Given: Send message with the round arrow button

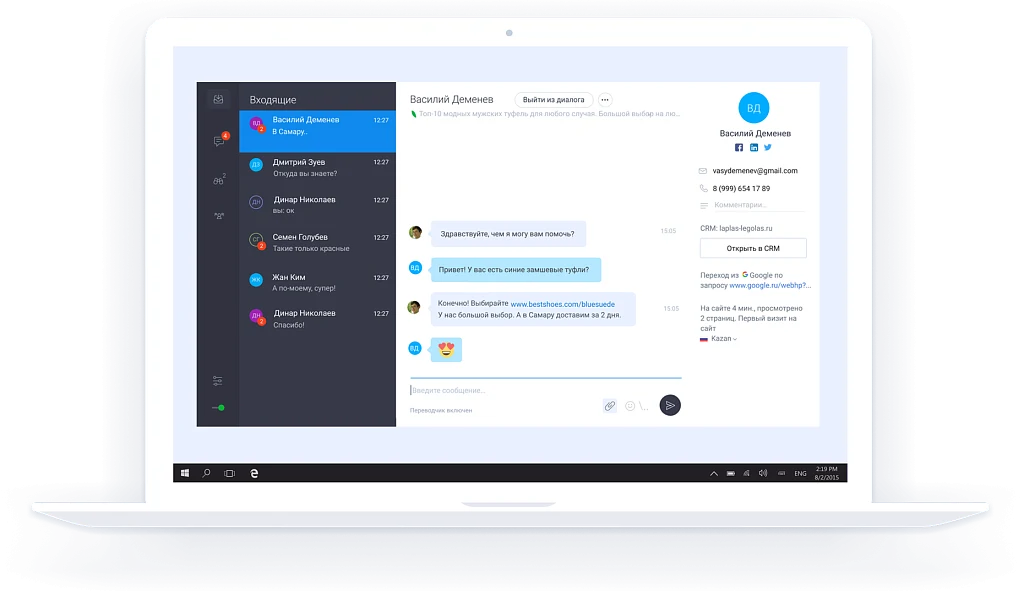Looking at the screenshot, I should 670,406.
